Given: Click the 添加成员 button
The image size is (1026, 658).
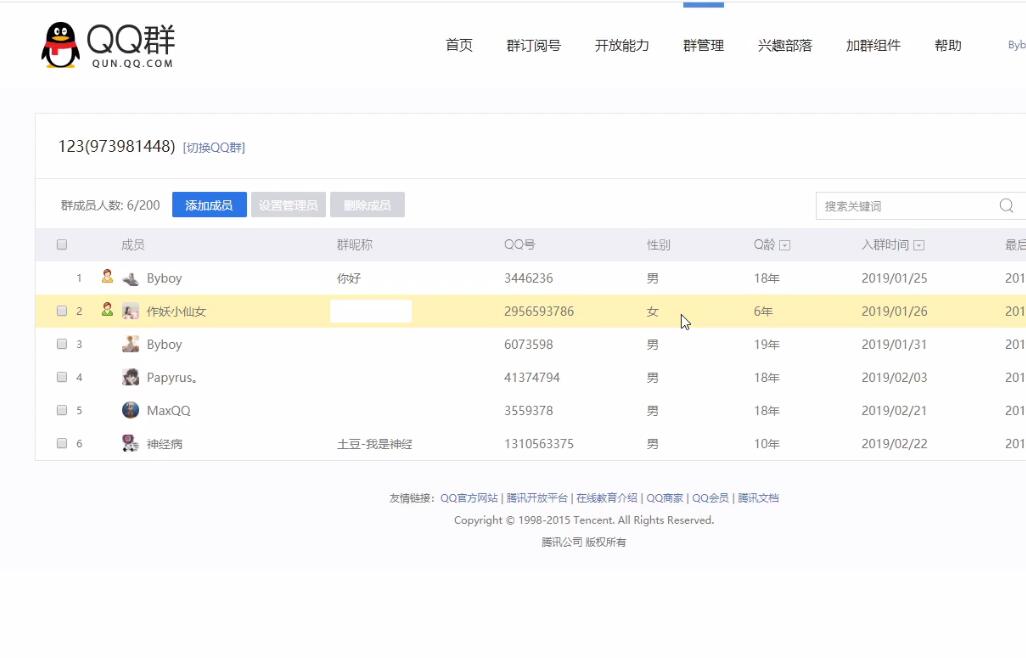Looking at the screenshot, I should 209,204.
